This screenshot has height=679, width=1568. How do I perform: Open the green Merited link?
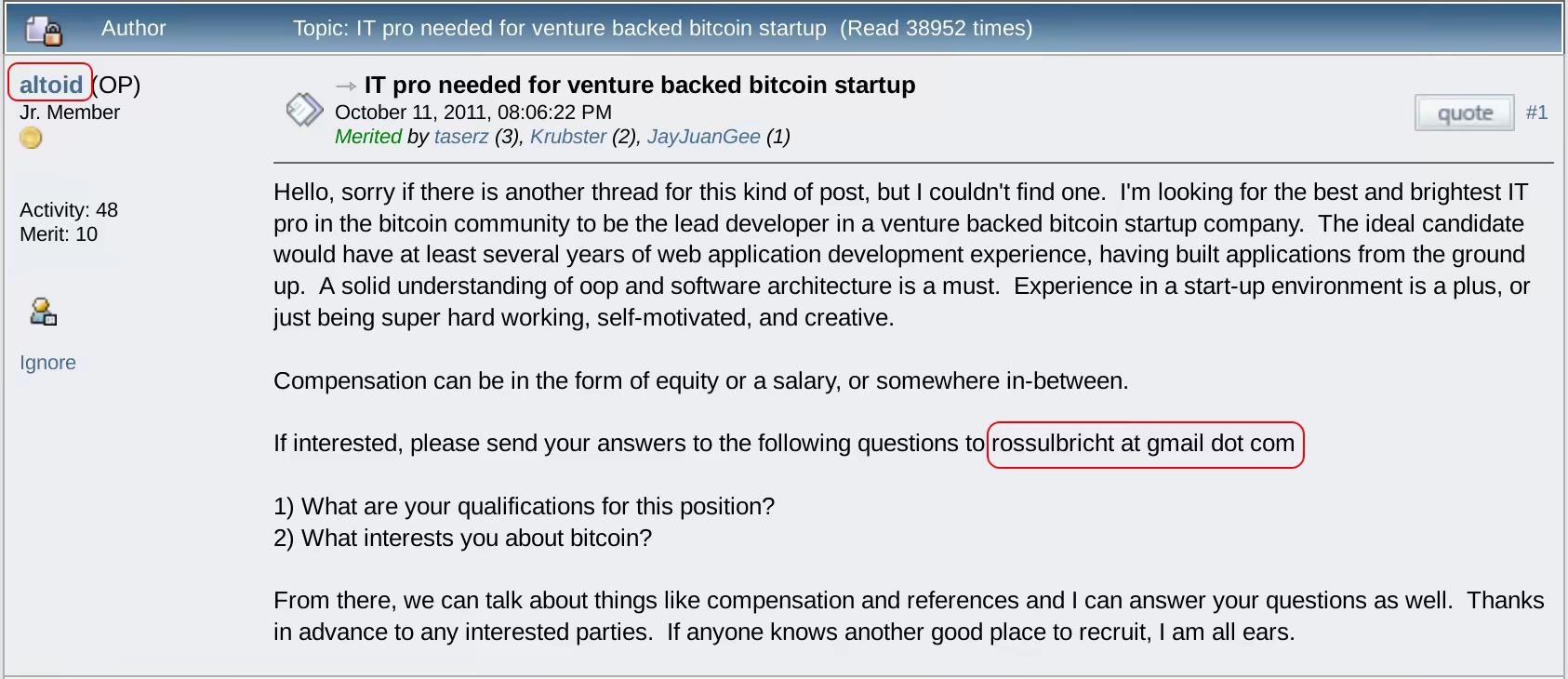(x=368, y=137)
